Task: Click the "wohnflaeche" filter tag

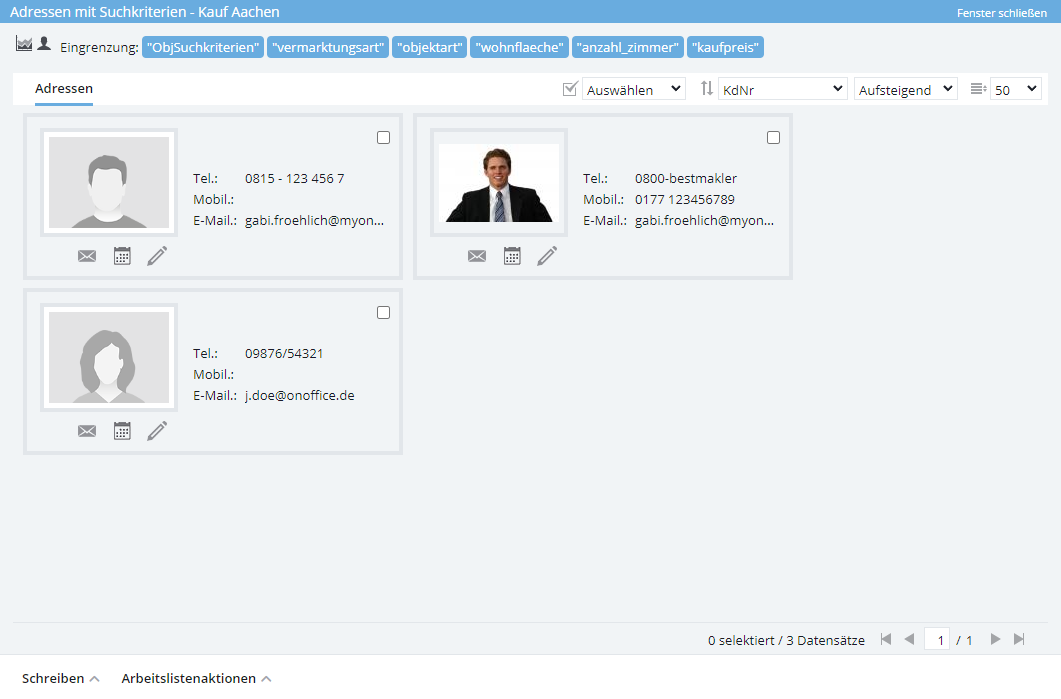Action: (x=520, y=47)
